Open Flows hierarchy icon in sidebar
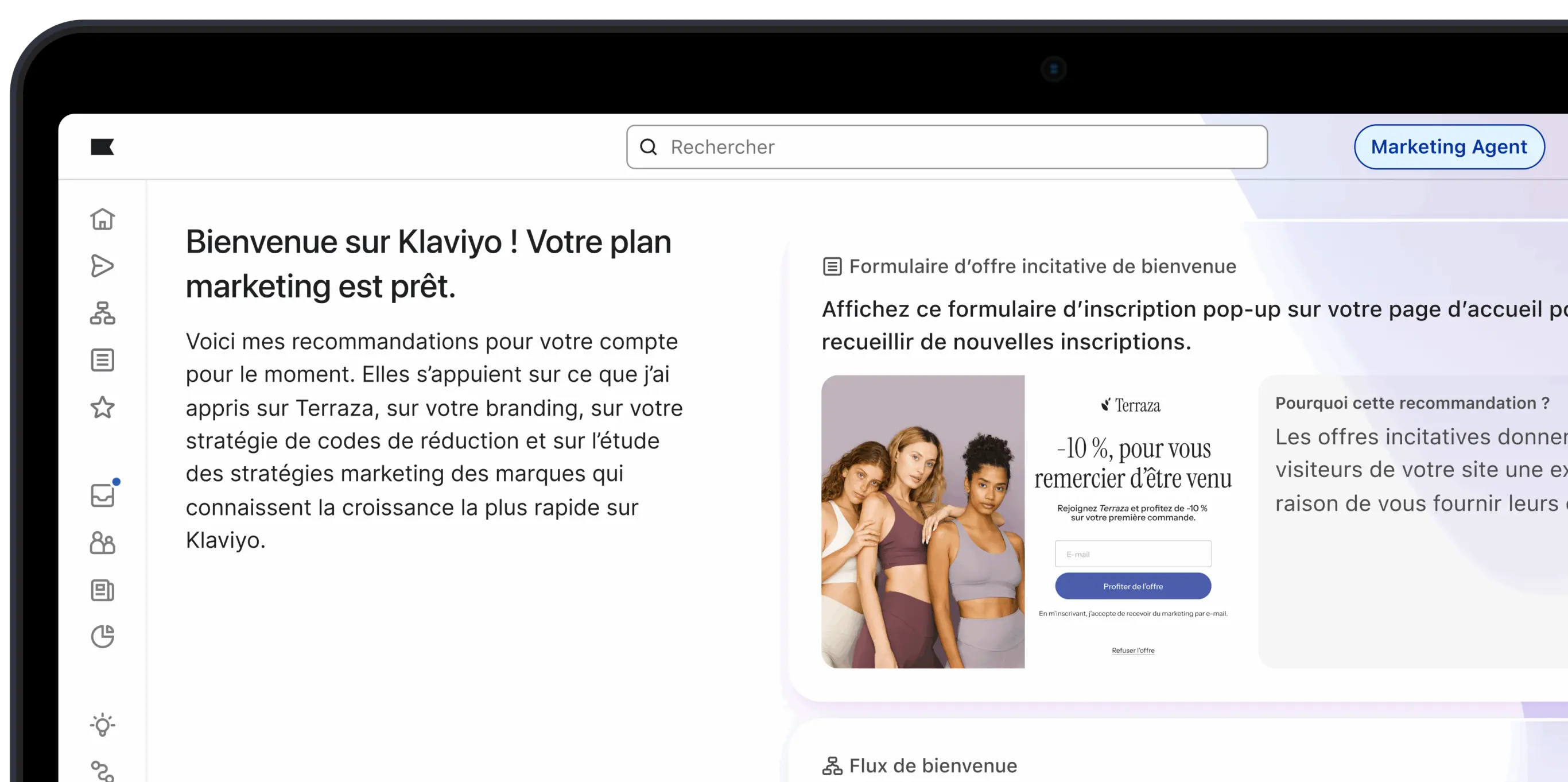Image resolution: width=1568 pixels, height=782 pixels. pos(102,312)
